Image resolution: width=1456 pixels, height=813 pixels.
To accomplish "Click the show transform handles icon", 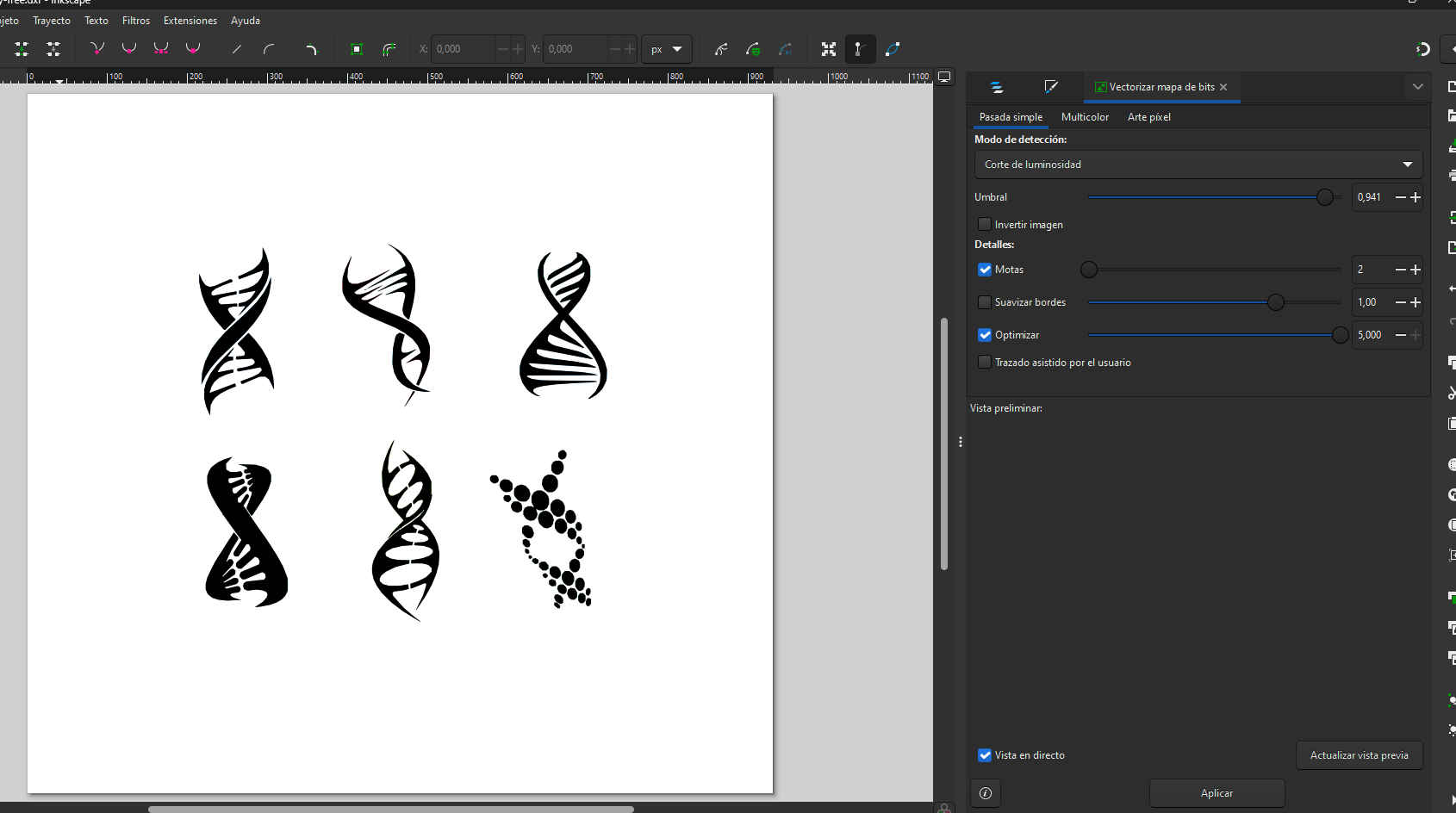I will click(829, 49).
